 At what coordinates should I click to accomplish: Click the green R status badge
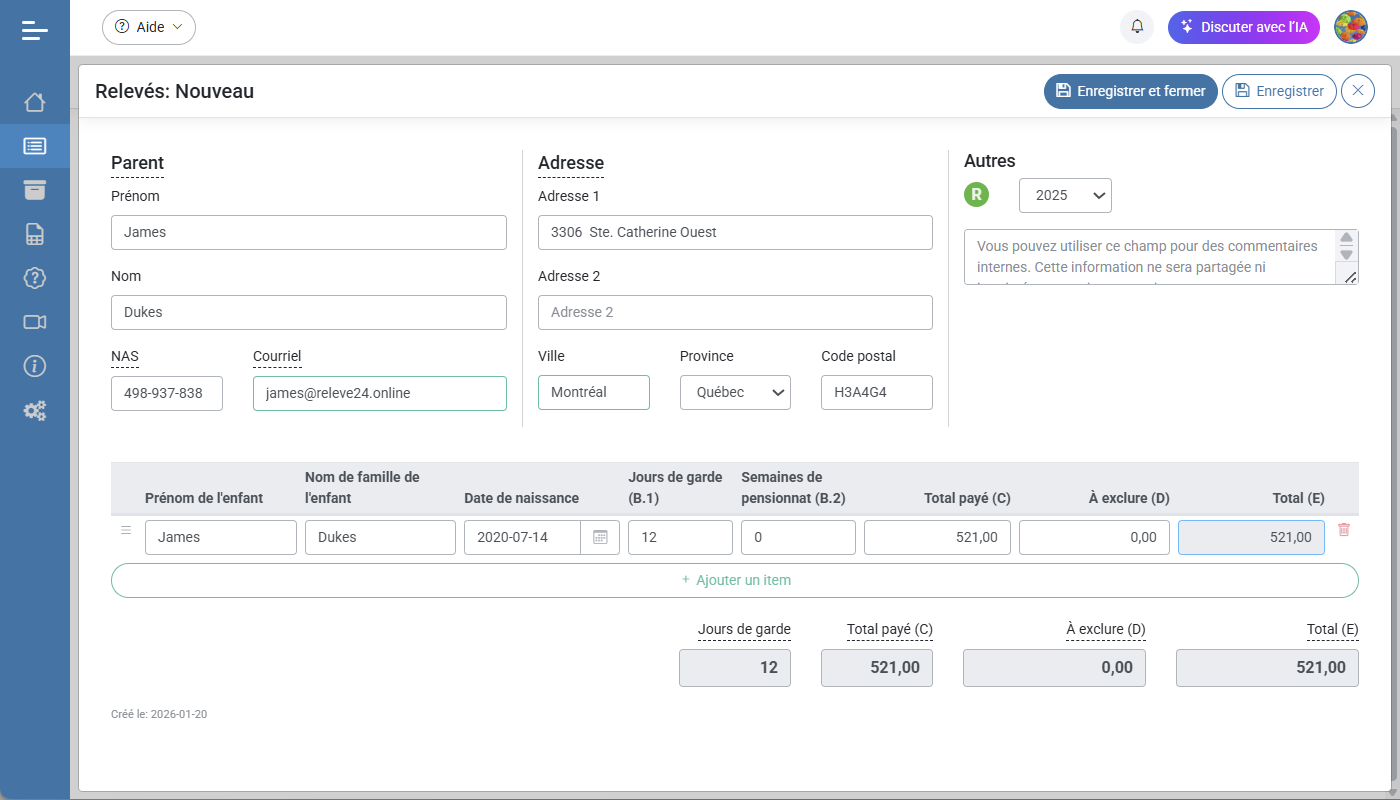[976, 195]
